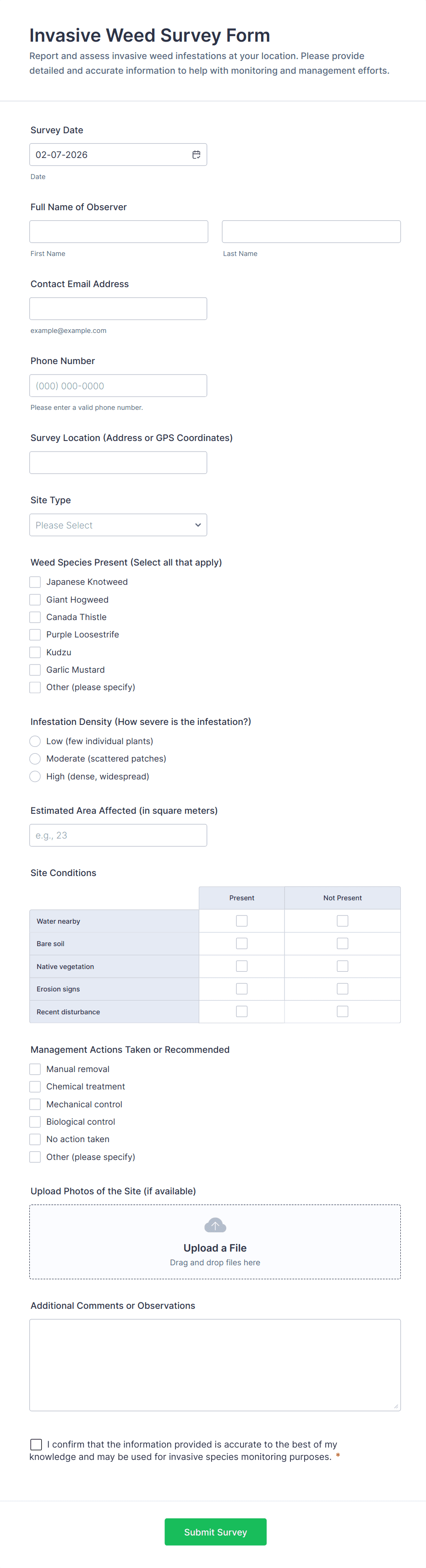Check the Chemical treatment action
This screenshot has width=426, height=1568.
point(35,1087)
